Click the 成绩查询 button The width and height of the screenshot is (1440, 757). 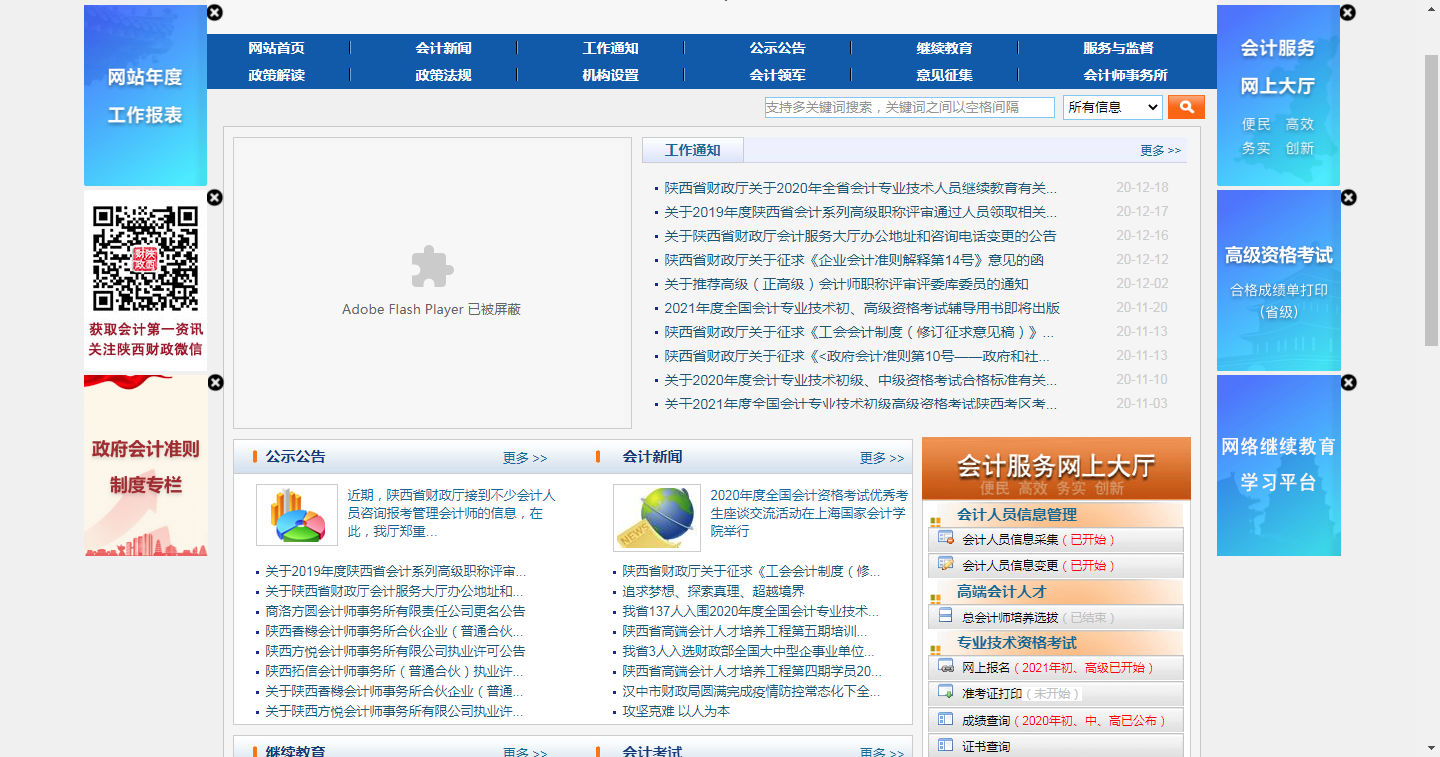coord(1056,720)
